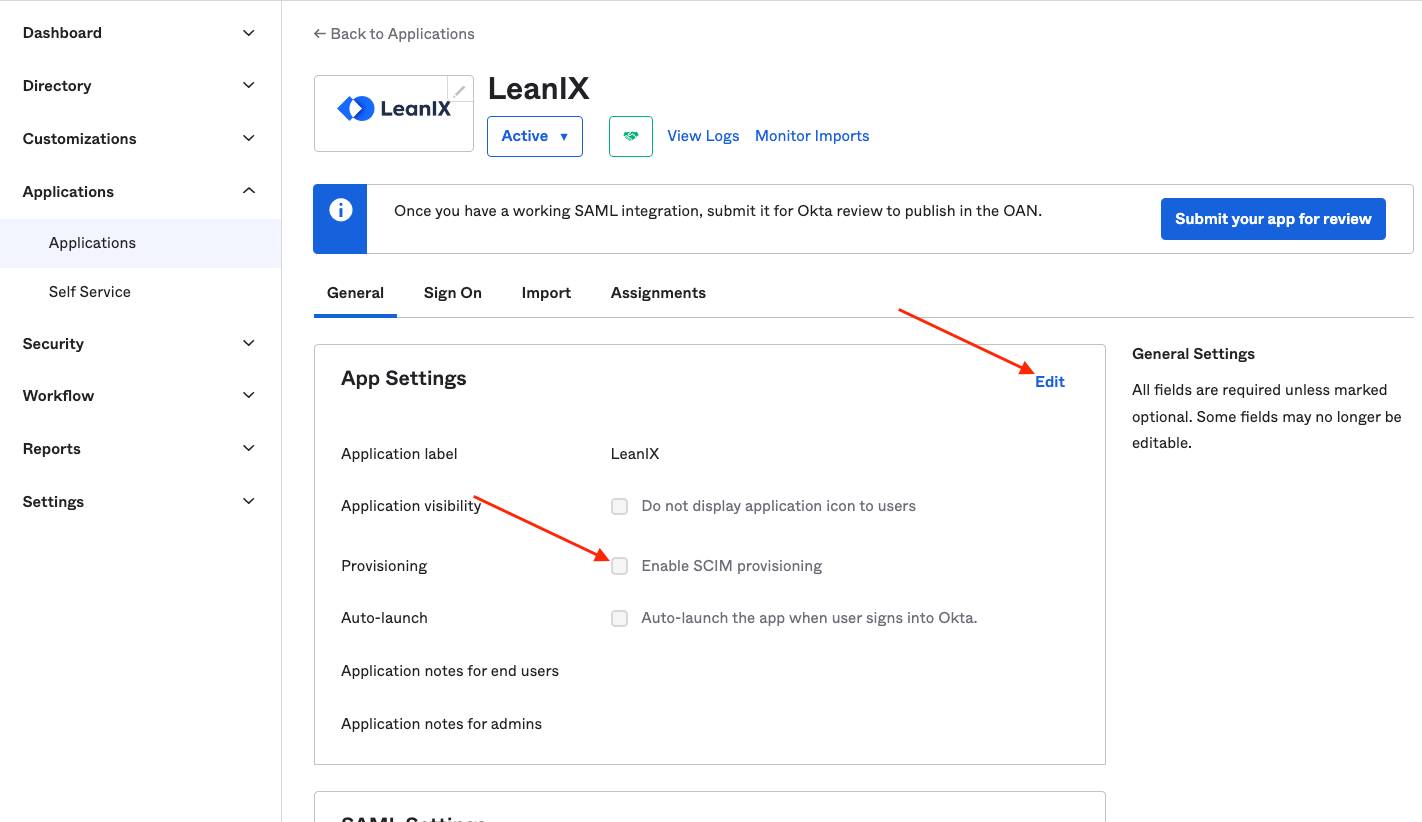The height and width of the screenshot is (822, 1422).
Task: Select Applications sub-item in sidebar
Action: click(x=140, y=243)
